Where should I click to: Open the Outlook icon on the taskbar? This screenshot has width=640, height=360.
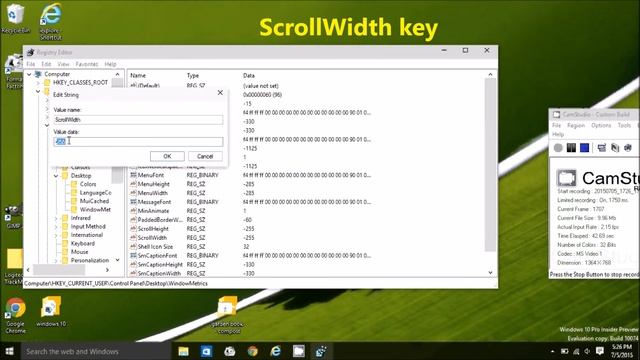pos(207,351)
